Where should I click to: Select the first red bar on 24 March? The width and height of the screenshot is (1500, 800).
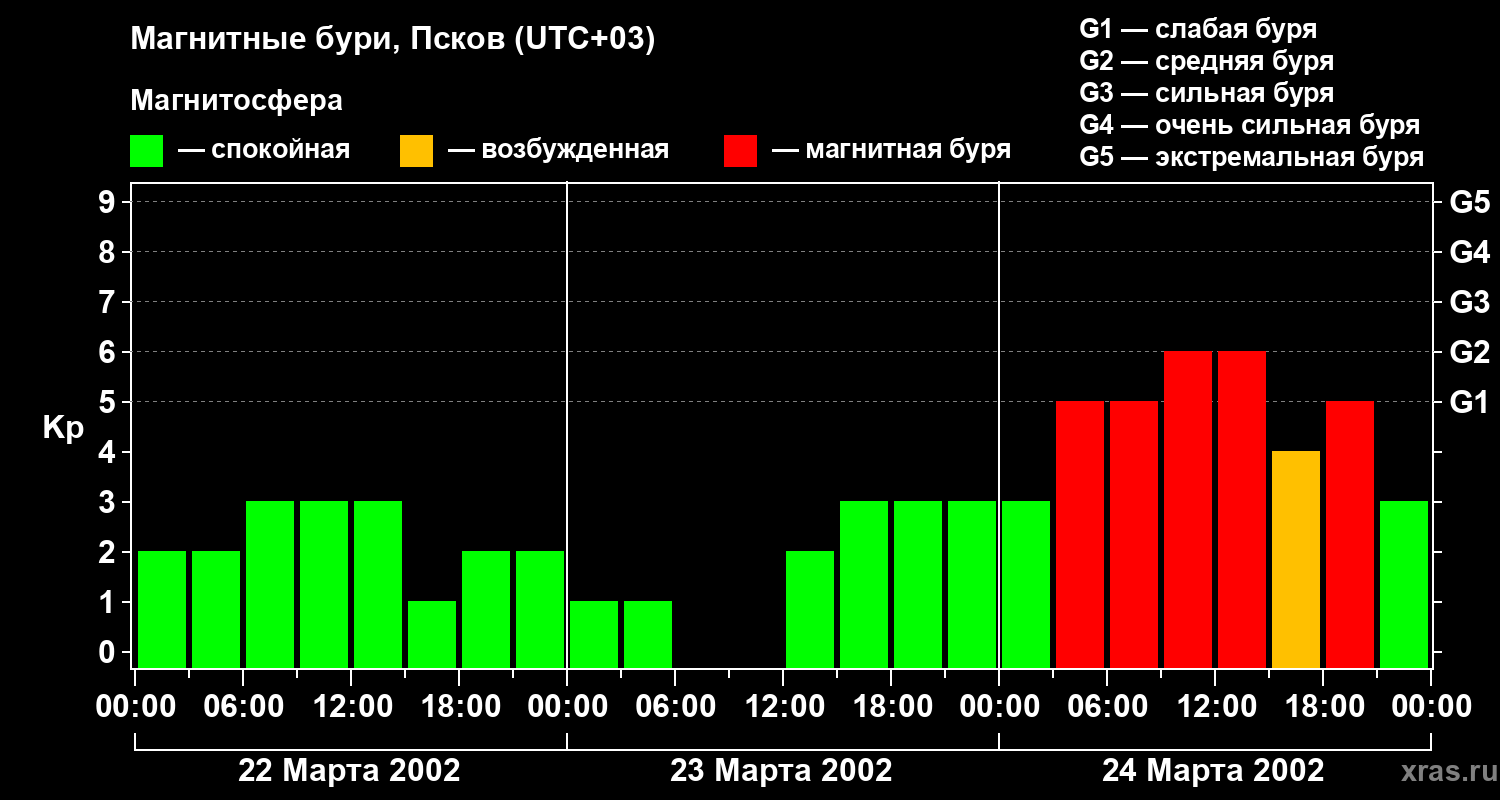coord(1080,534)
